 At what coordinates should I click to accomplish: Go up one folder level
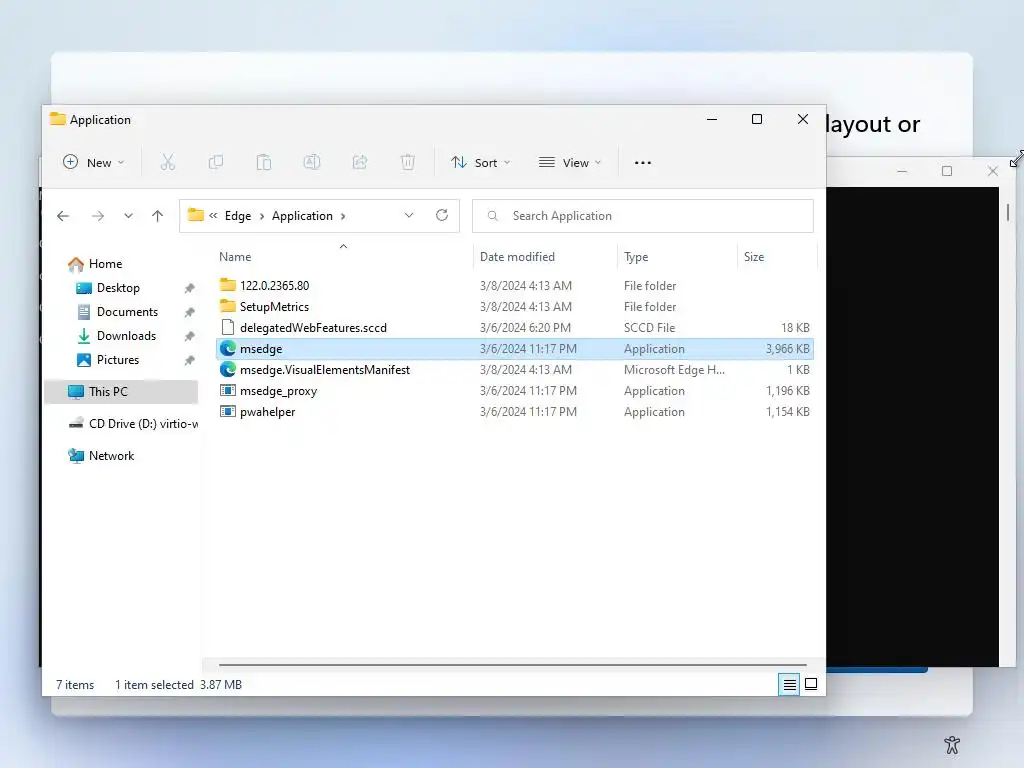coord(157,216)
